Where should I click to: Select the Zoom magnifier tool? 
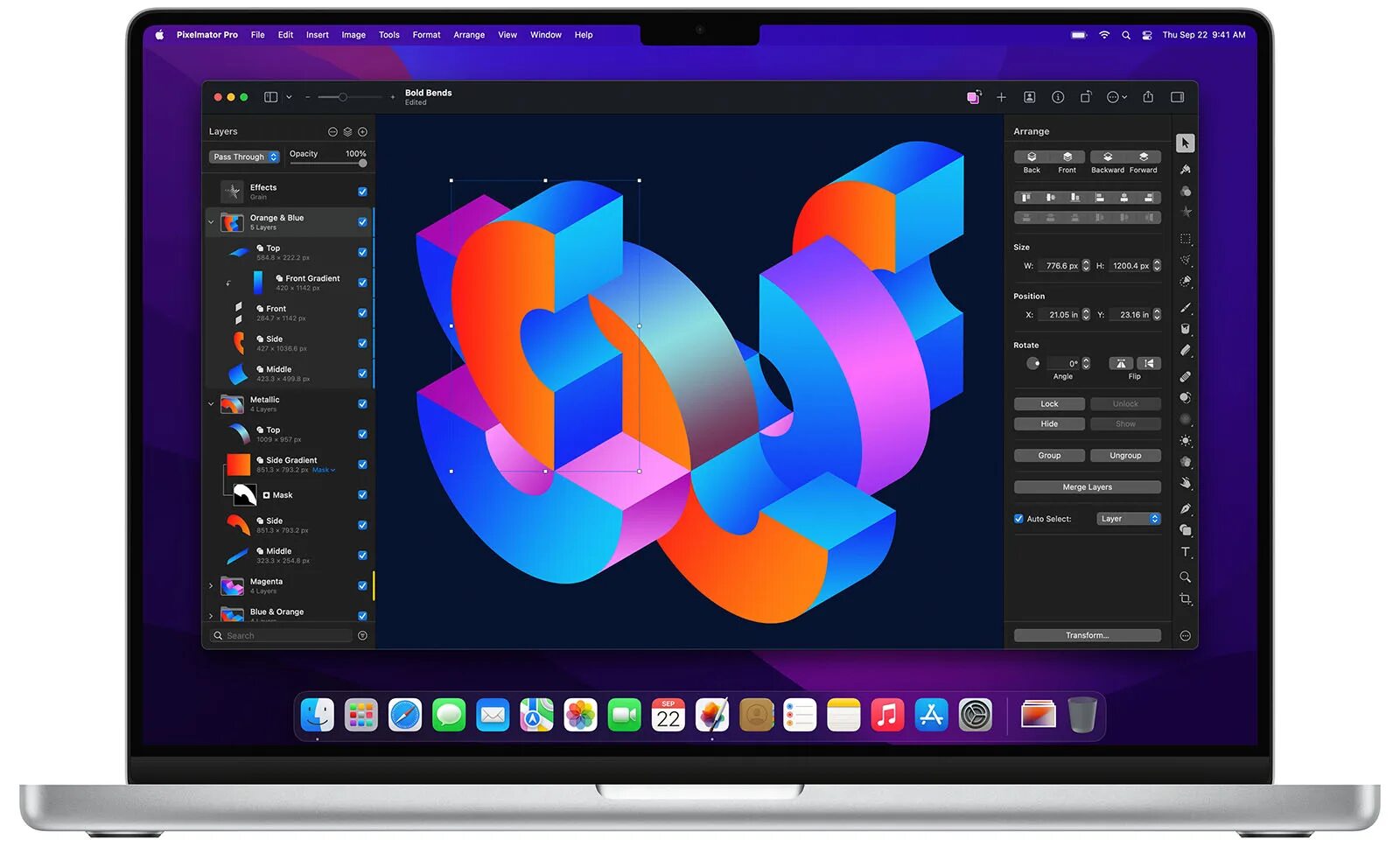pyautogui.click(x=1185, y=577)
